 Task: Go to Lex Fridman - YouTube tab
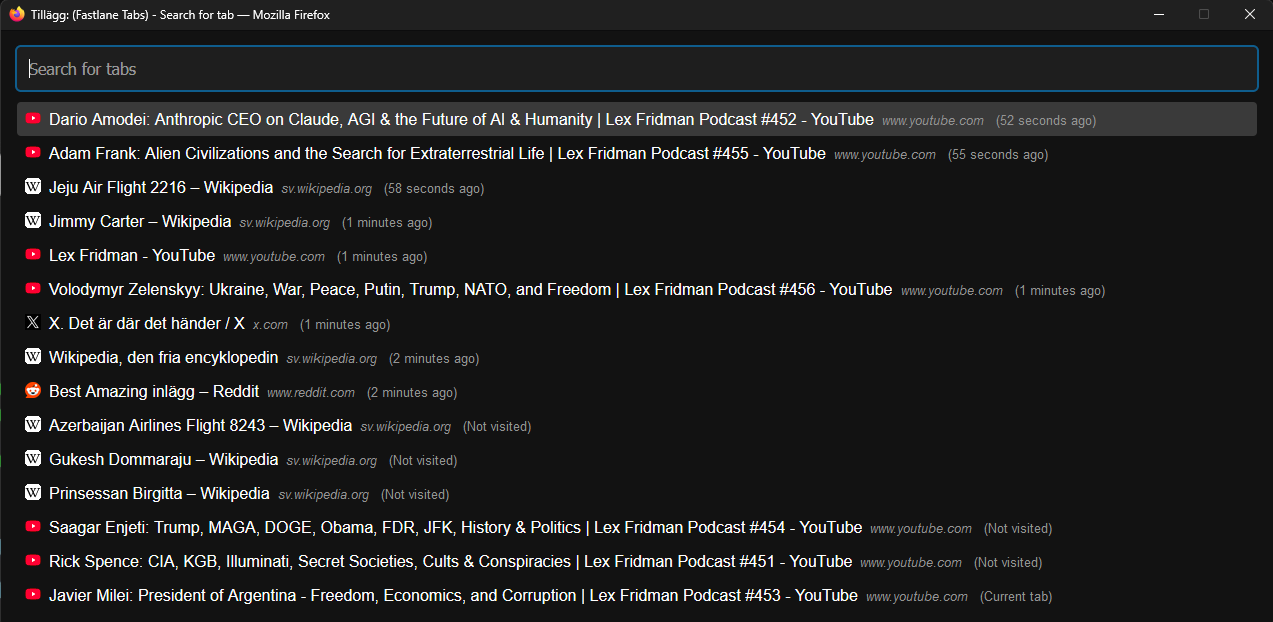click(636, 255)
